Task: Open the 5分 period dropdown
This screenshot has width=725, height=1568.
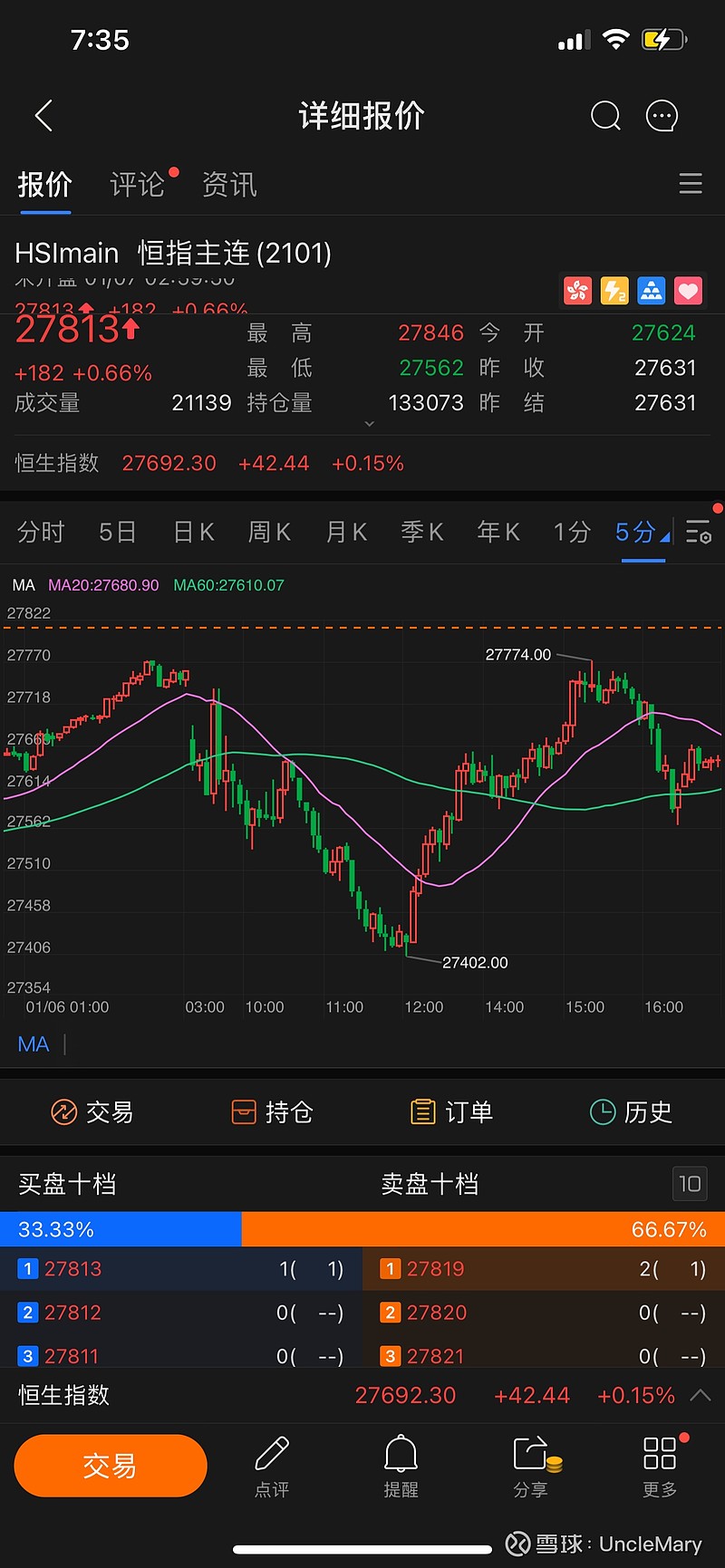Action: [x=643, y=532]
